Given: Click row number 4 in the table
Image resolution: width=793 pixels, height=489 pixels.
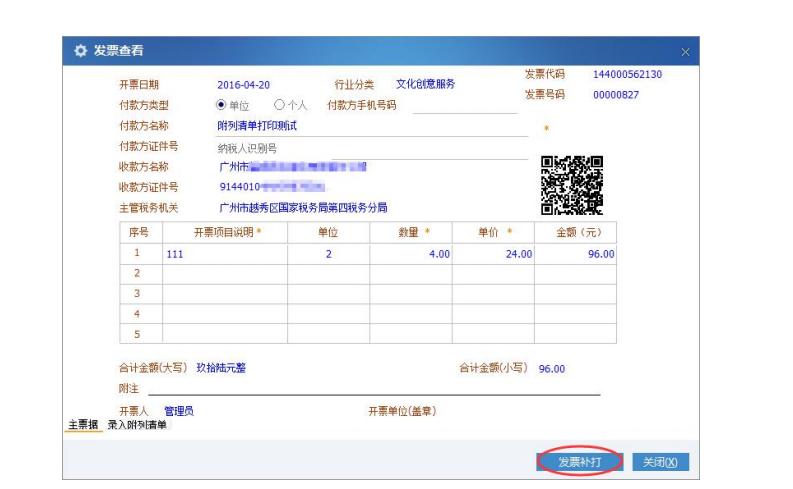Looking at the screenshot, I should click(137, 314).
